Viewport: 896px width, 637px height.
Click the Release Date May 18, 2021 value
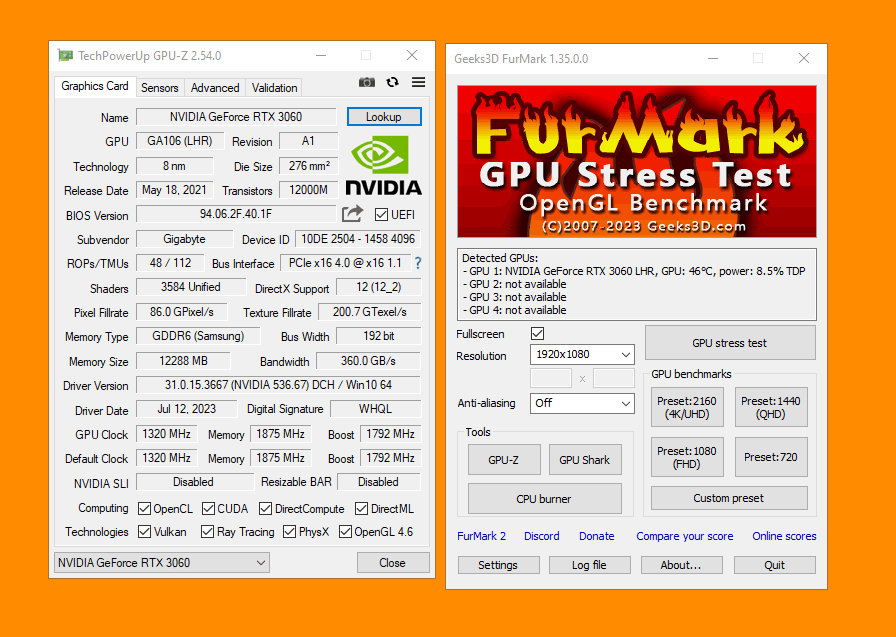pos(174,190)
